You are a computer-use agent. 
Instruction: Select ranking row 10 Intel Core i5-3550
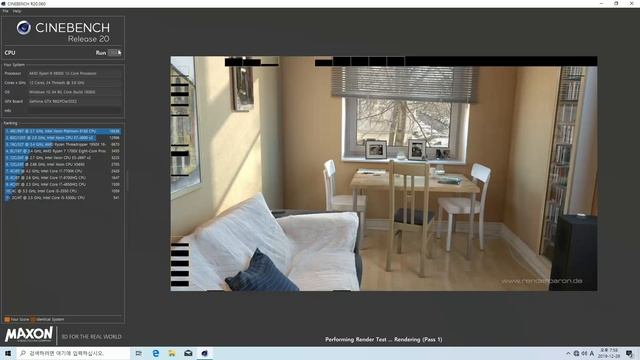point(63,191)
